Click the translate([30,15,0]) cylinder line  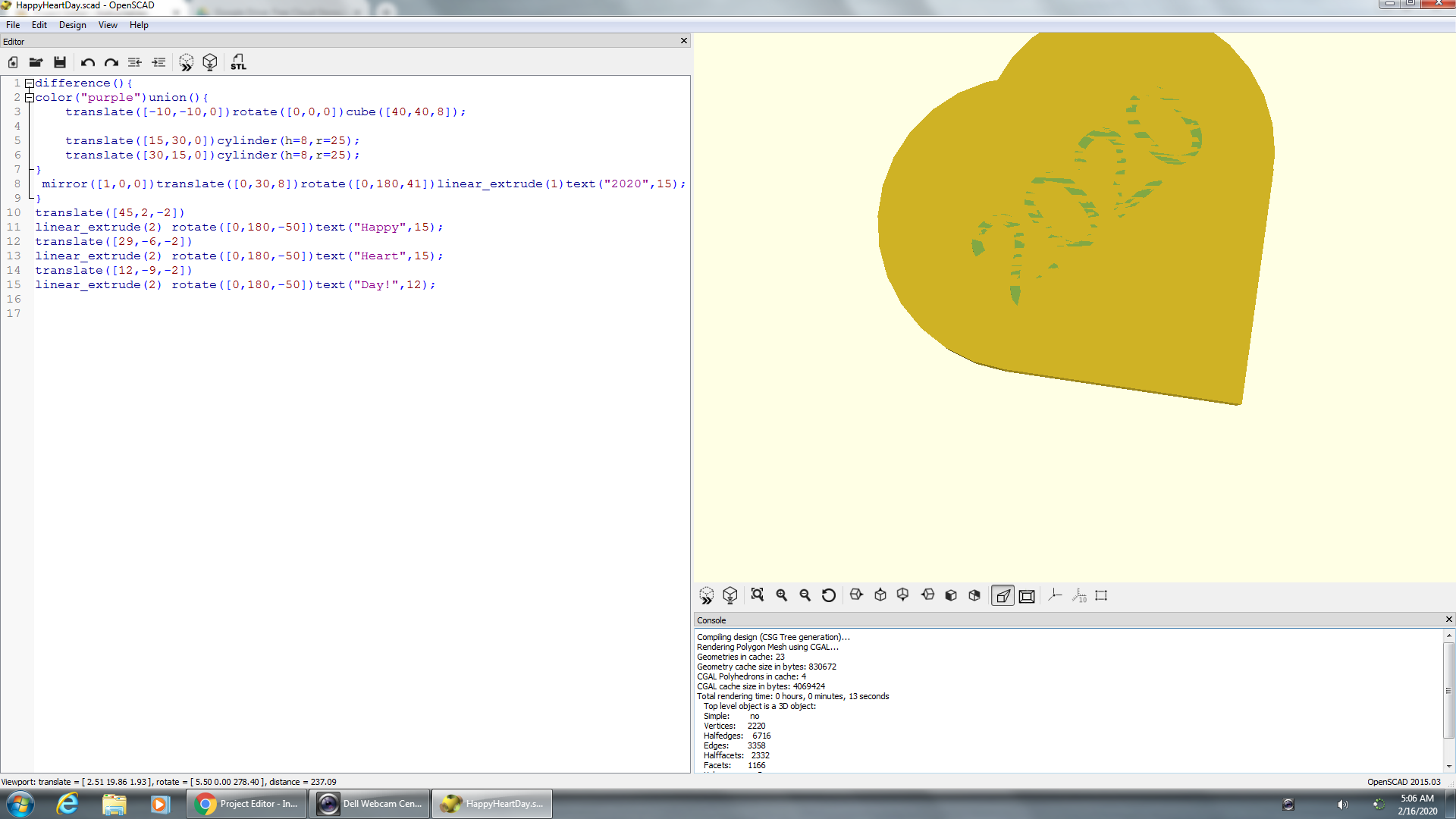pos(212,155)
